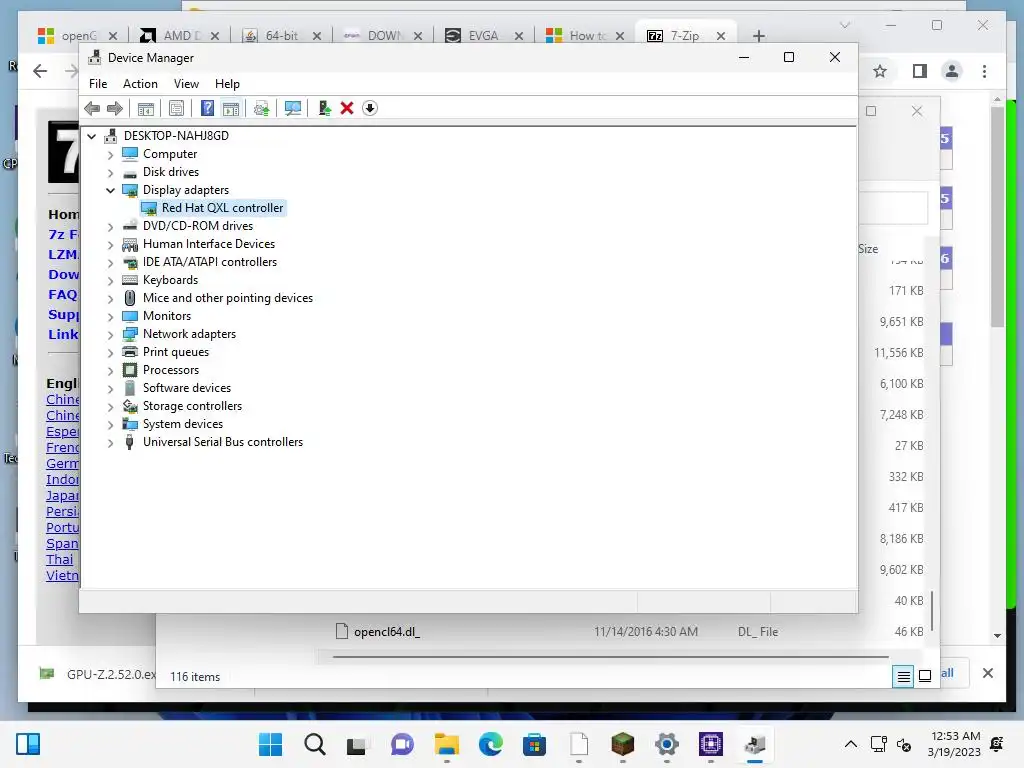Expand the Monitors category
This screenshot has height=768, width=1024.
point(110,317)
